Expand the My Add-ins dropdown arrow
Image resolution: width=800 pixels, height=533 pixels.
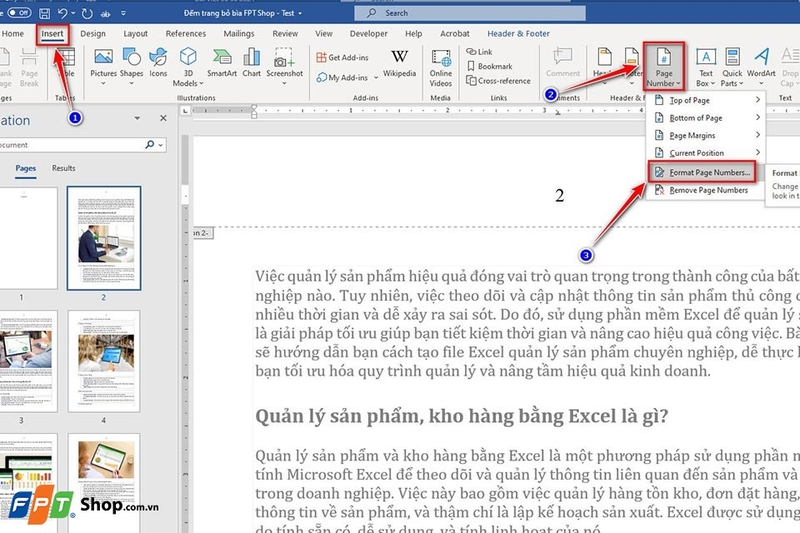pos(376,78)
